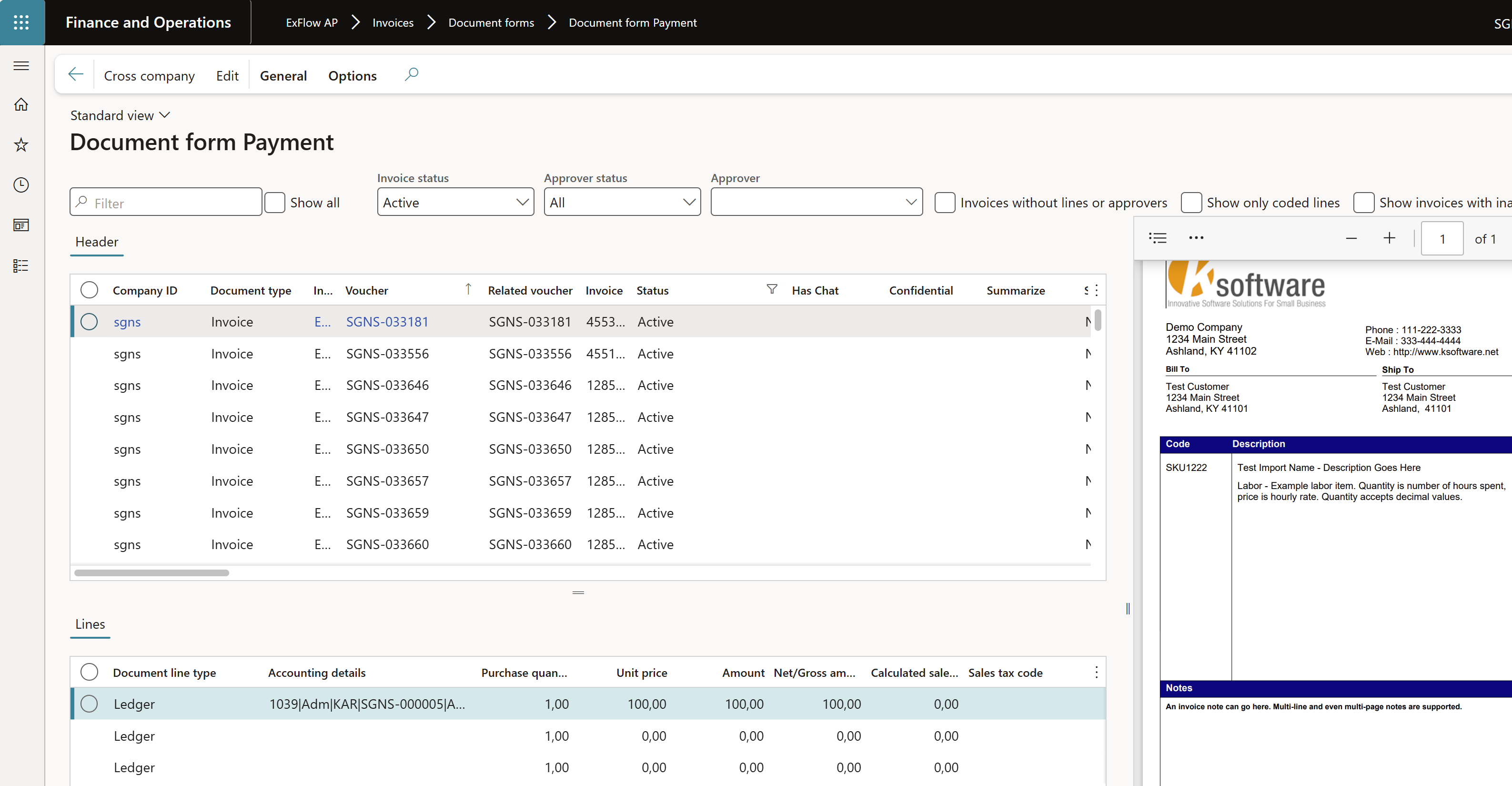Click breadcrumb chevron after ExFlow AP
Viewport: 1512px width, 786px height.
pyautogui.click(x=355, y=22)
